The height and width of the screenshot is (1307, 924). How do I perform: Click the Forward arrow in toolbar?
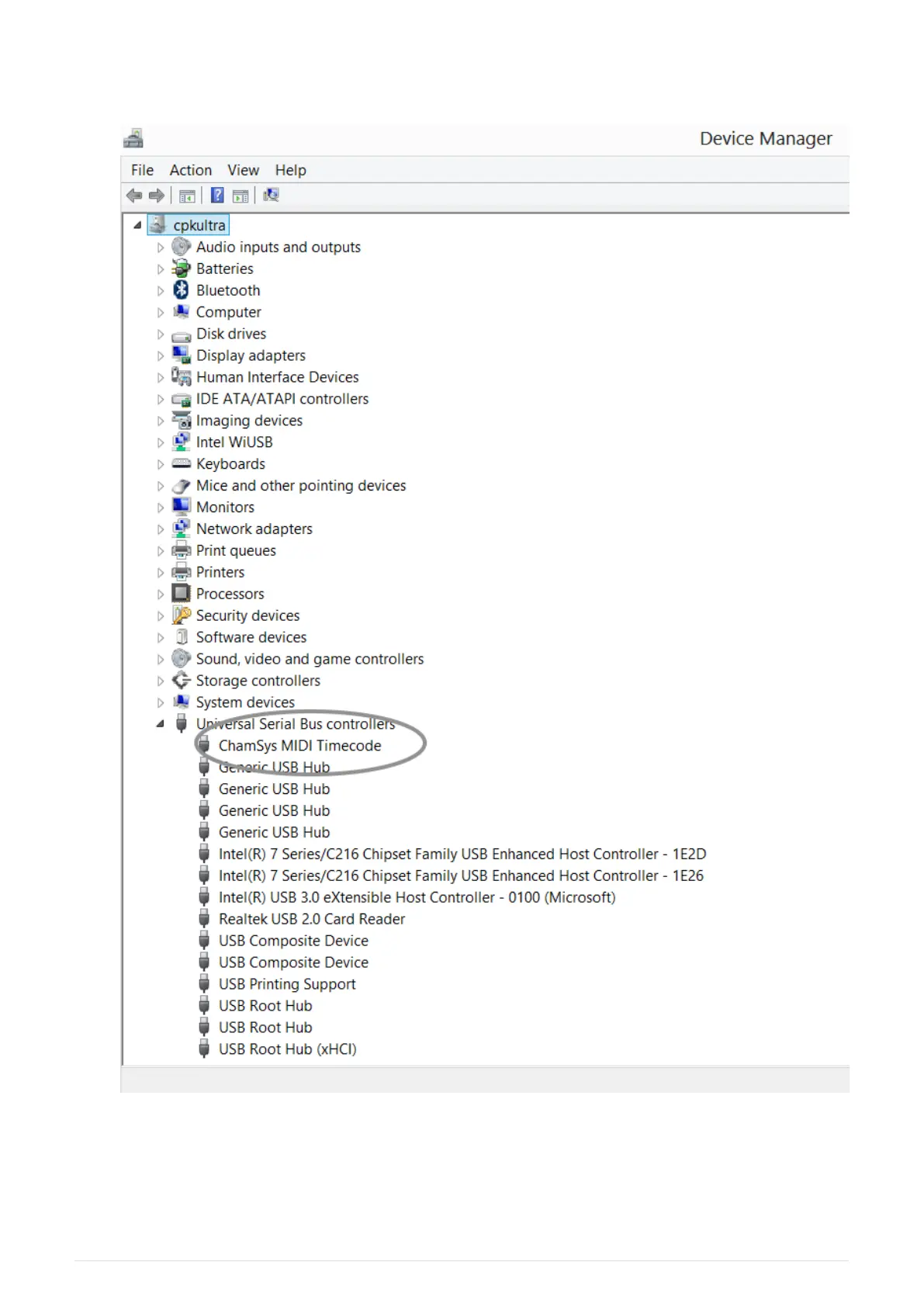click(x=157, y=196)
